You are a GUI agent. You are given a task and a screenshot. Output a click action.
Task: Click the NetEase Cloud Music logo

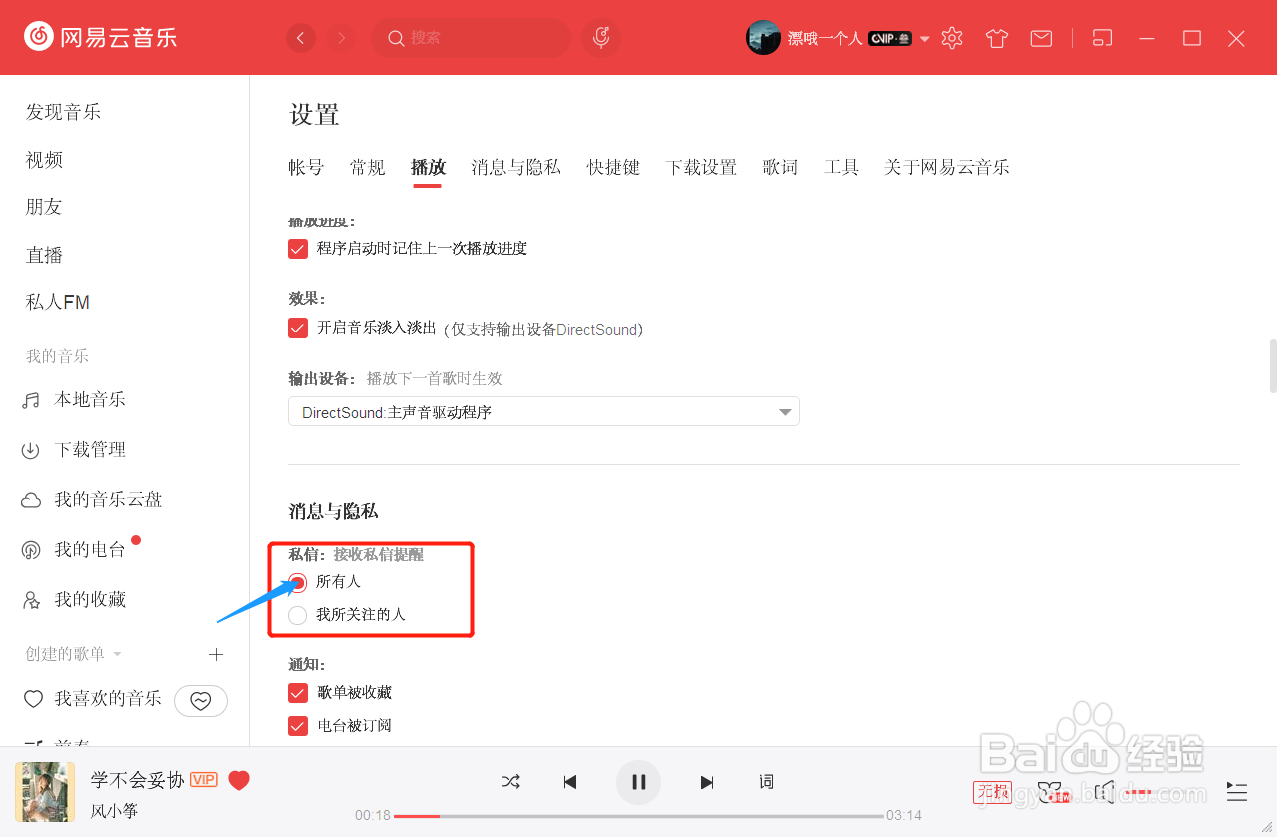[100, 37]
